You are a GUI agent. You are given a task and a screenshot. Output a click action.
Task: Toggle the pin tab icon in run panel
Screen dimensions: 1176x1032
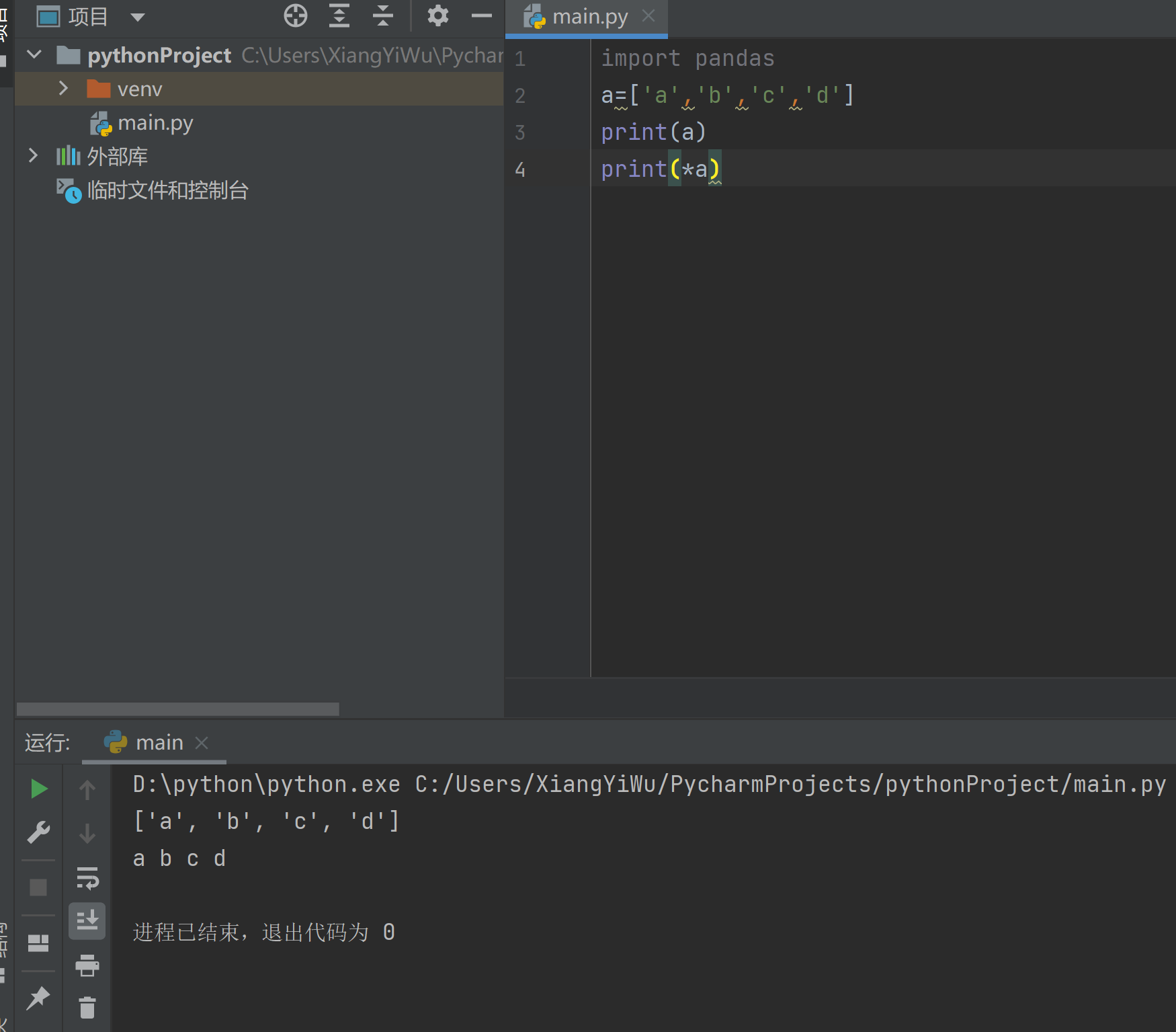pyautogui.click(x=38, y=998)
